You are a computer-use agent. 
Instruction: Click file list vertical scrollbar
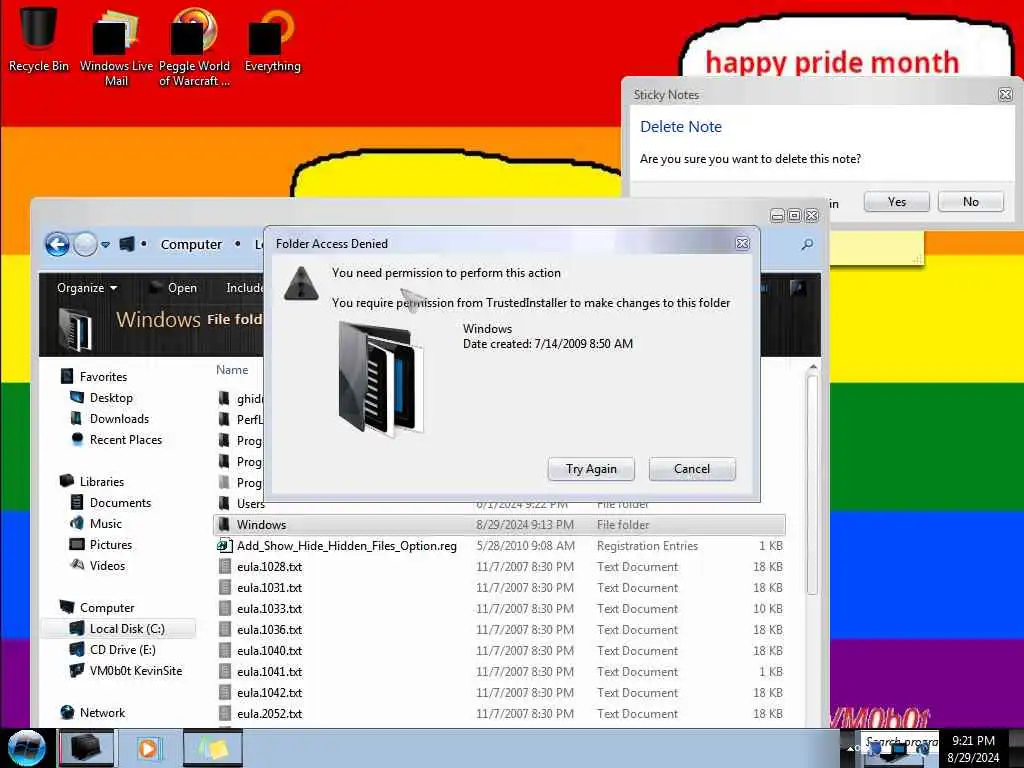click(812, 487)
